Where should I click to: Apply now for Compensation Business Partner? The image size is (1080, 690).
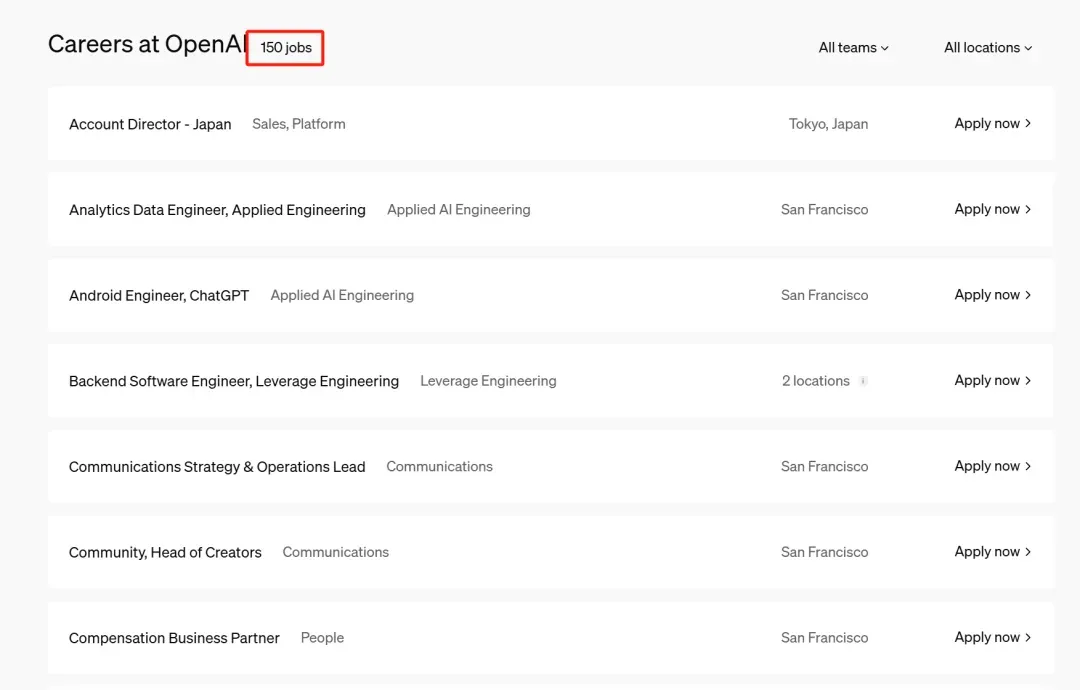pyautogui.click(x=992, y=637)
